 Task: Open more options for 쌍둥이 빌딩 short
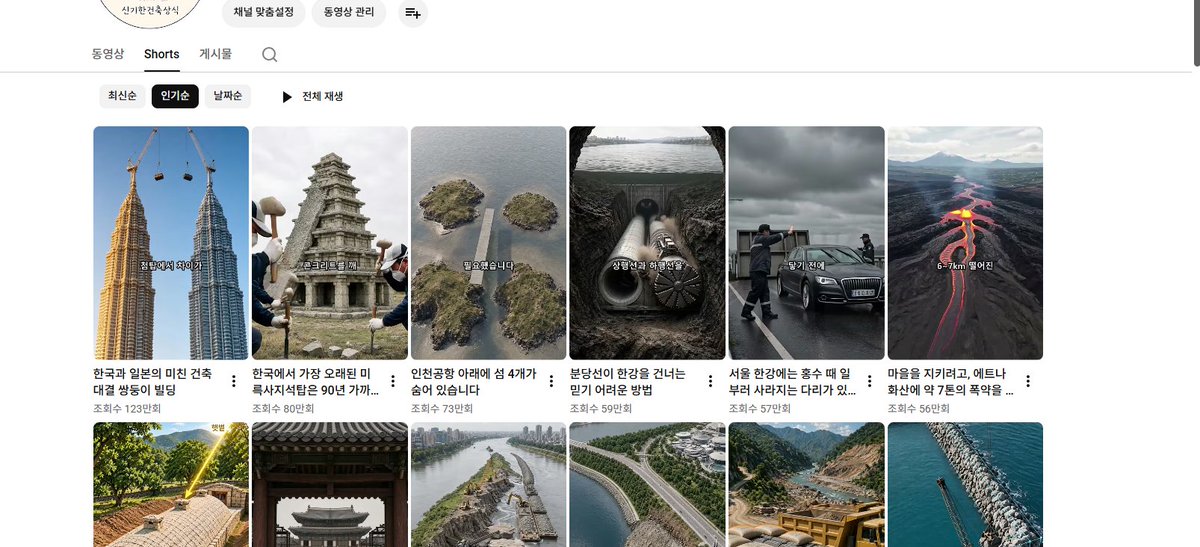(234, 381)
